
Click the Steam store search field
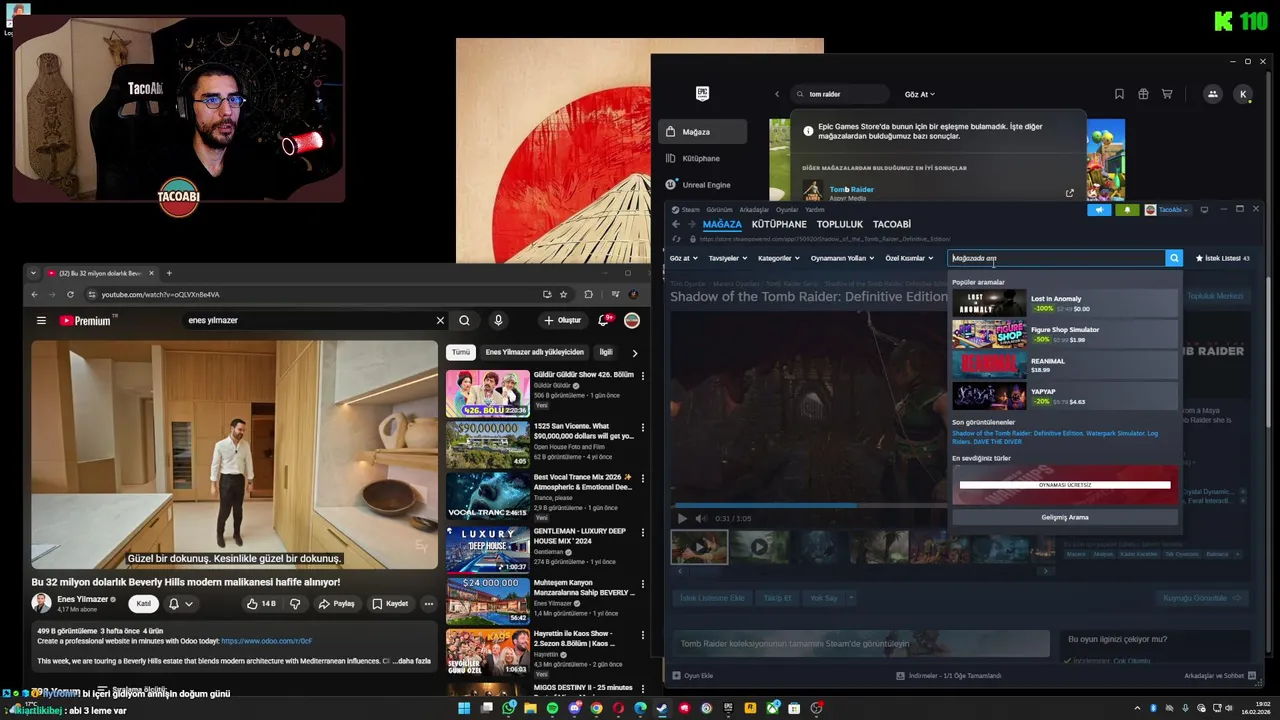click(1056, 258)
